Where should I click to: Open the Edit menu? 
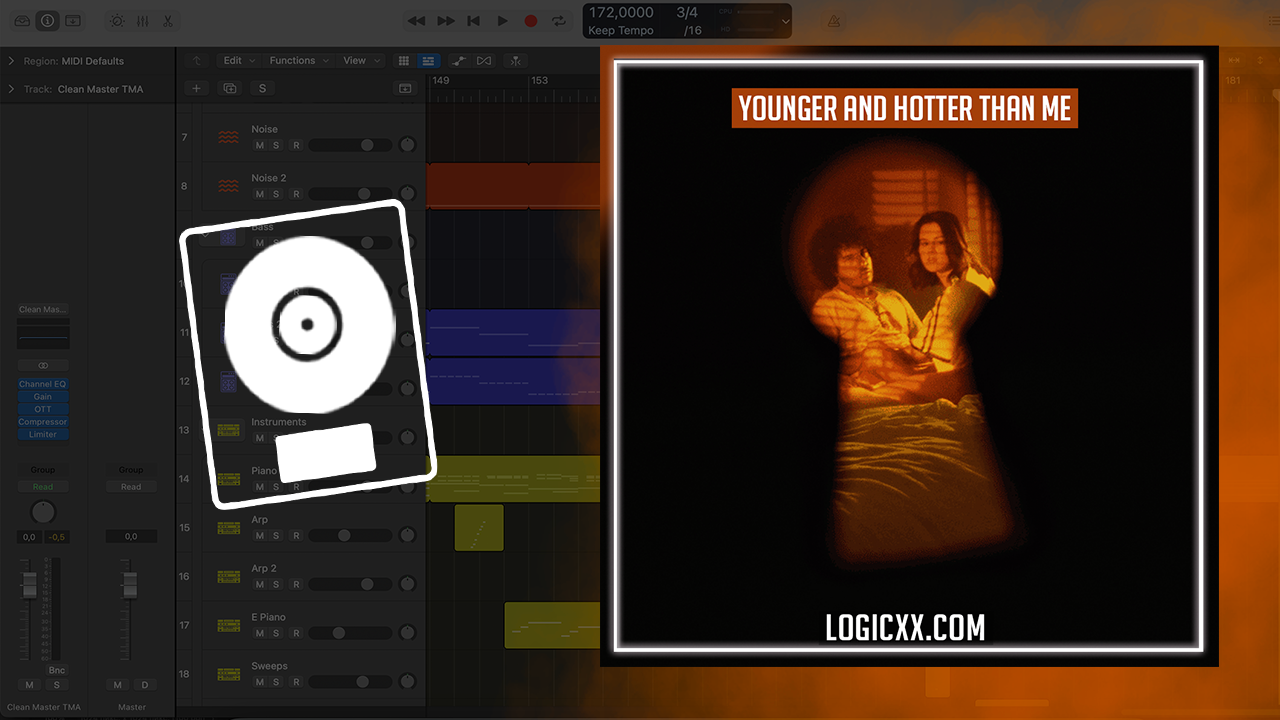pos(239,60)
